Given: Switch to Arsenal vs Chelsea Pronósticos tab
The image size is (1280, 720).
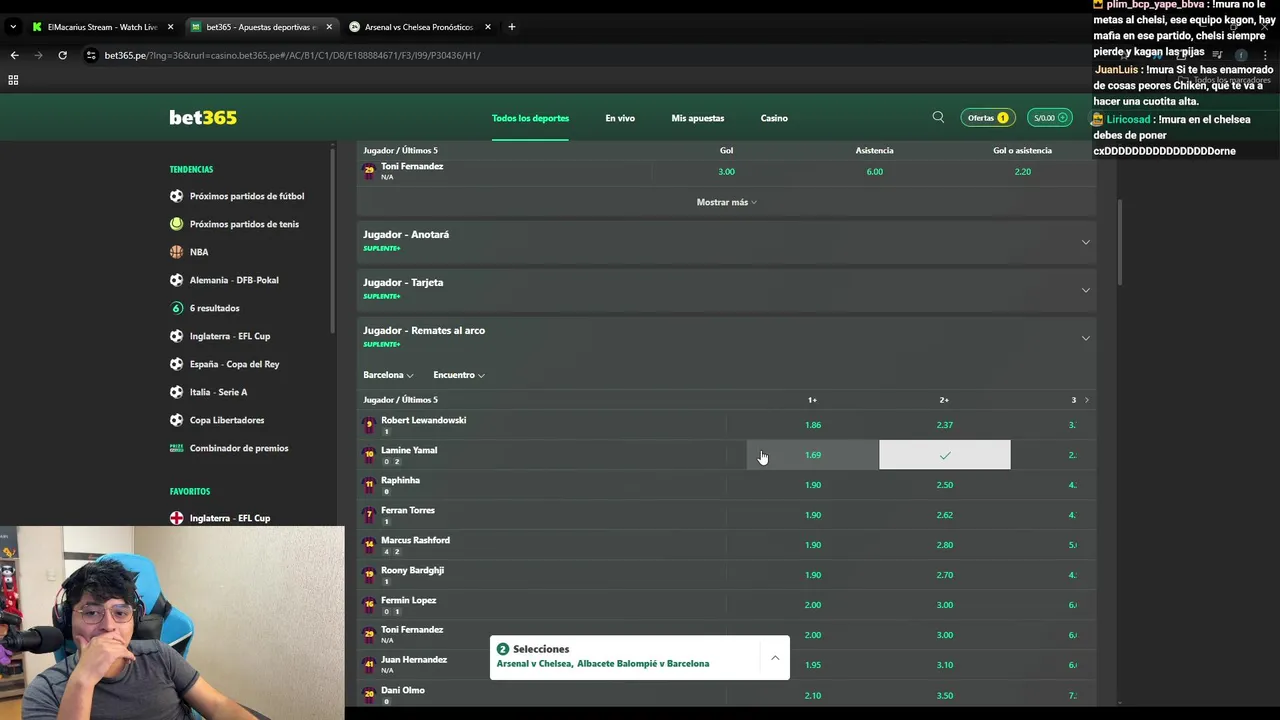Looking at the screenshot, I should tap(418, 27).
